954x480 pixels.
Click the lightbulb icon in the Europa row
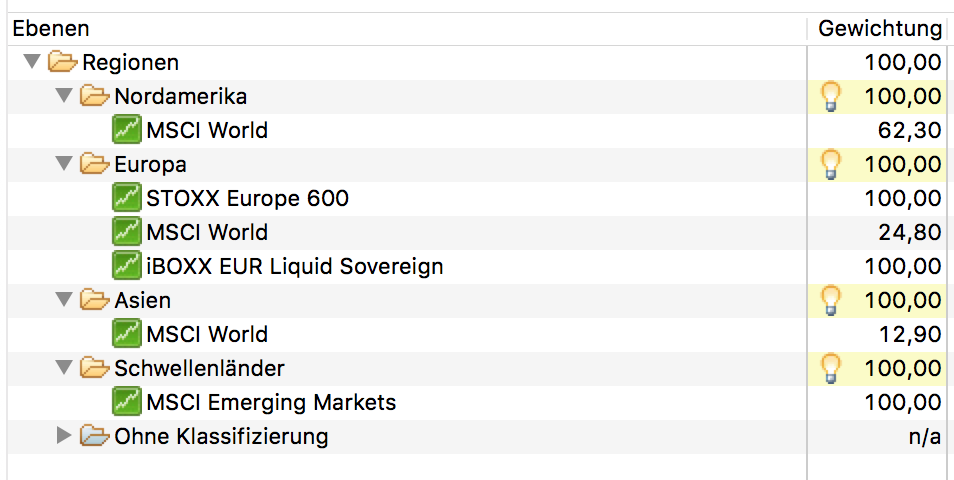click(829, 164)
